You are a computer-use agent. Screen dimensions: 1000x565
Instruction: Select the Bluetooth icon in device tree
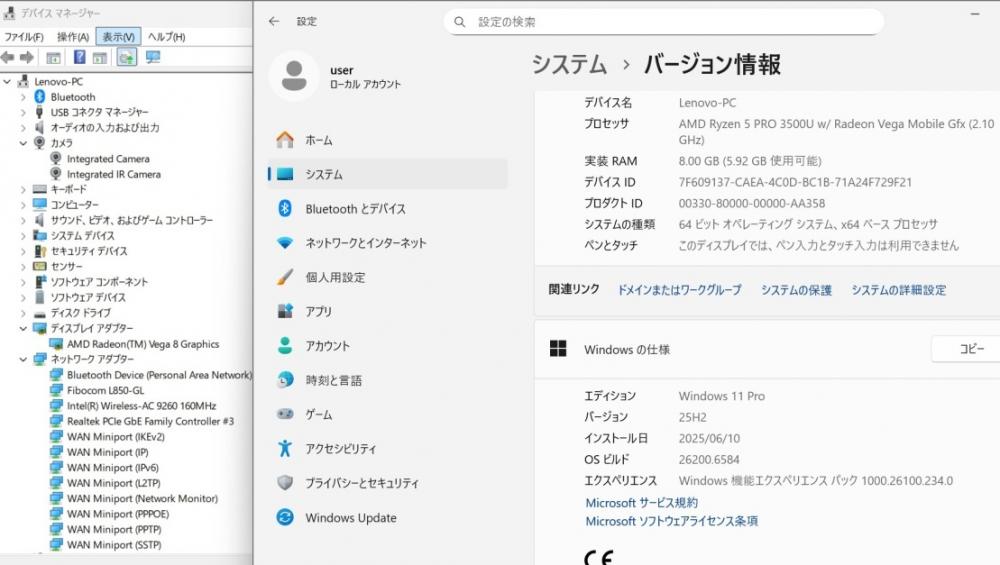(x=40, y=96)
